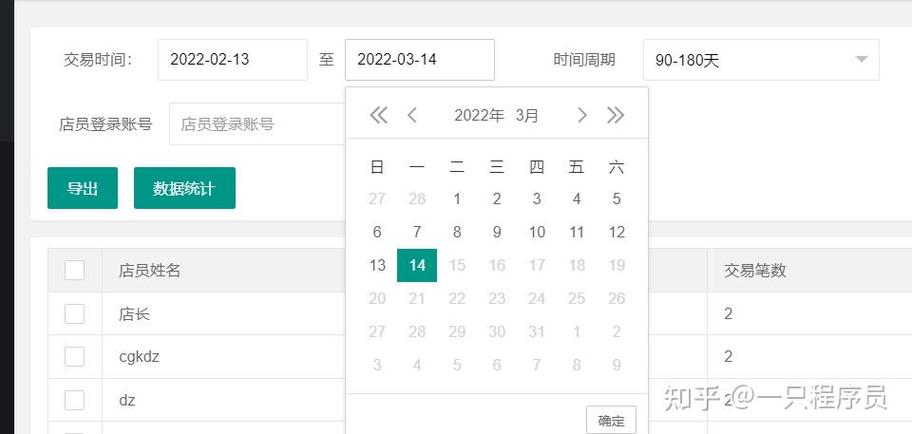Select March 3 in the first March week
This screenshot has height=434, width=912.
click(536, 199)
